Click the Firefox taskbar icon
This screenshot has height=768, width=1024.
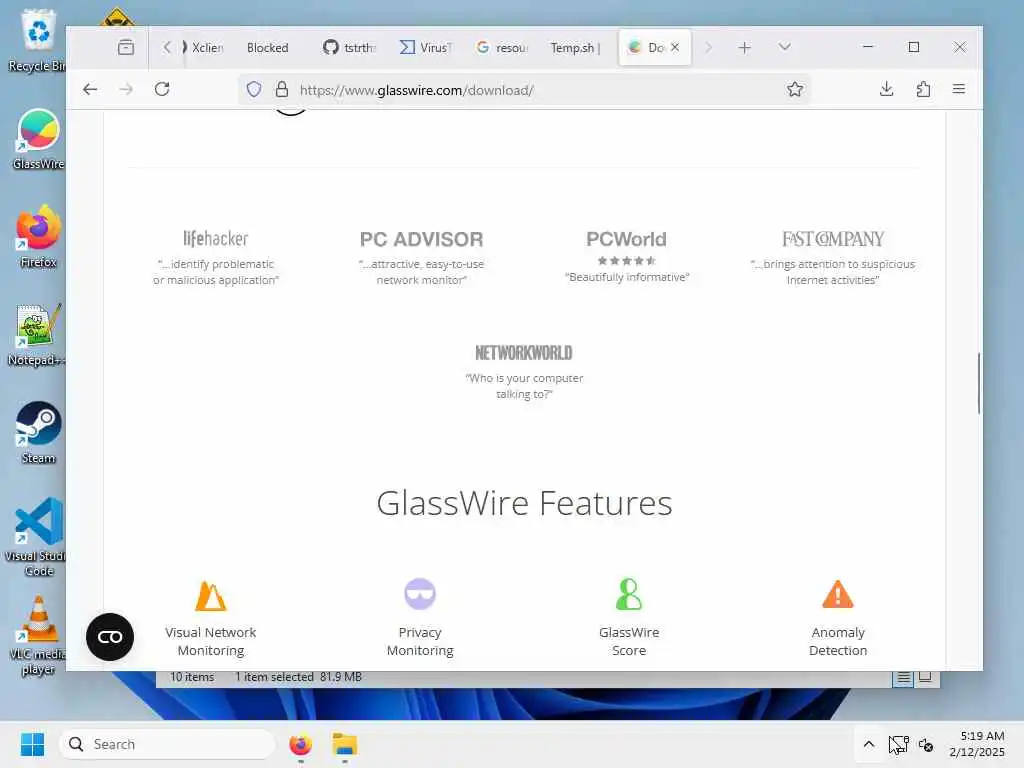(300, 744)
